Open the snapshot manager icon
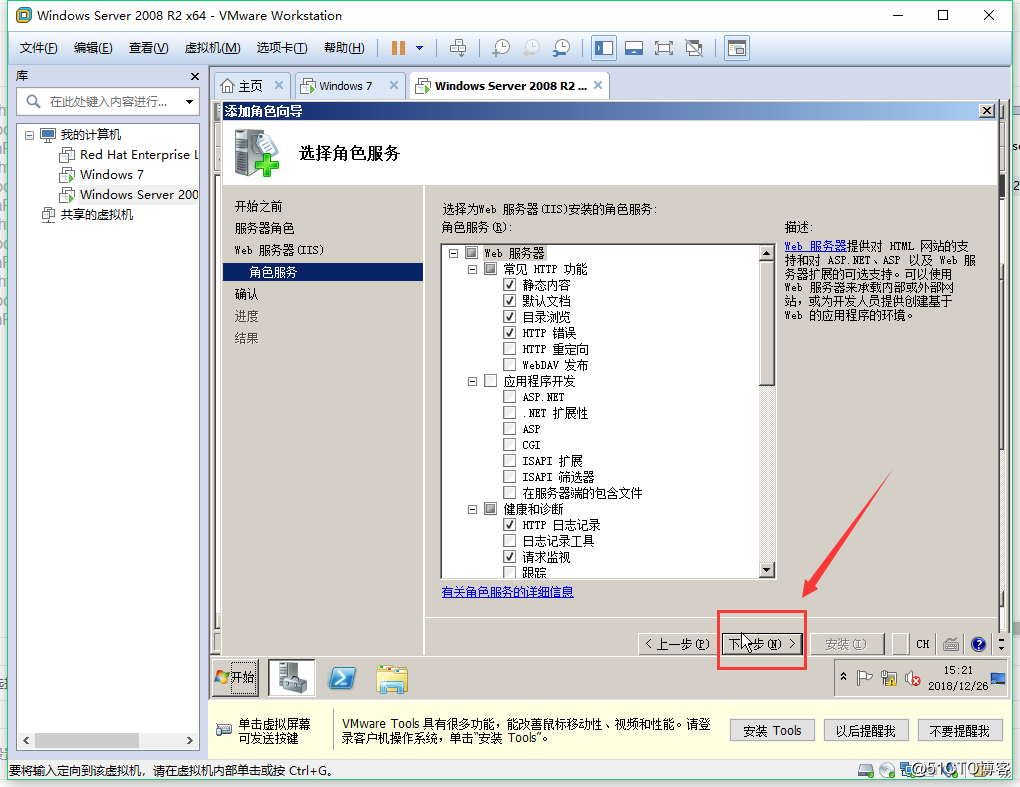Screen dimensions: 1020x787 [x=561, y=48]
